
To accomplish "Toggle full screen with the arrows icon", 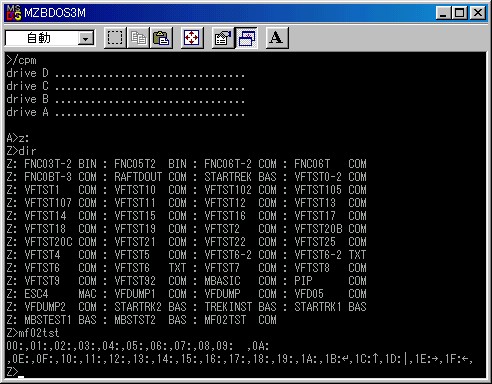I will 192,38.
